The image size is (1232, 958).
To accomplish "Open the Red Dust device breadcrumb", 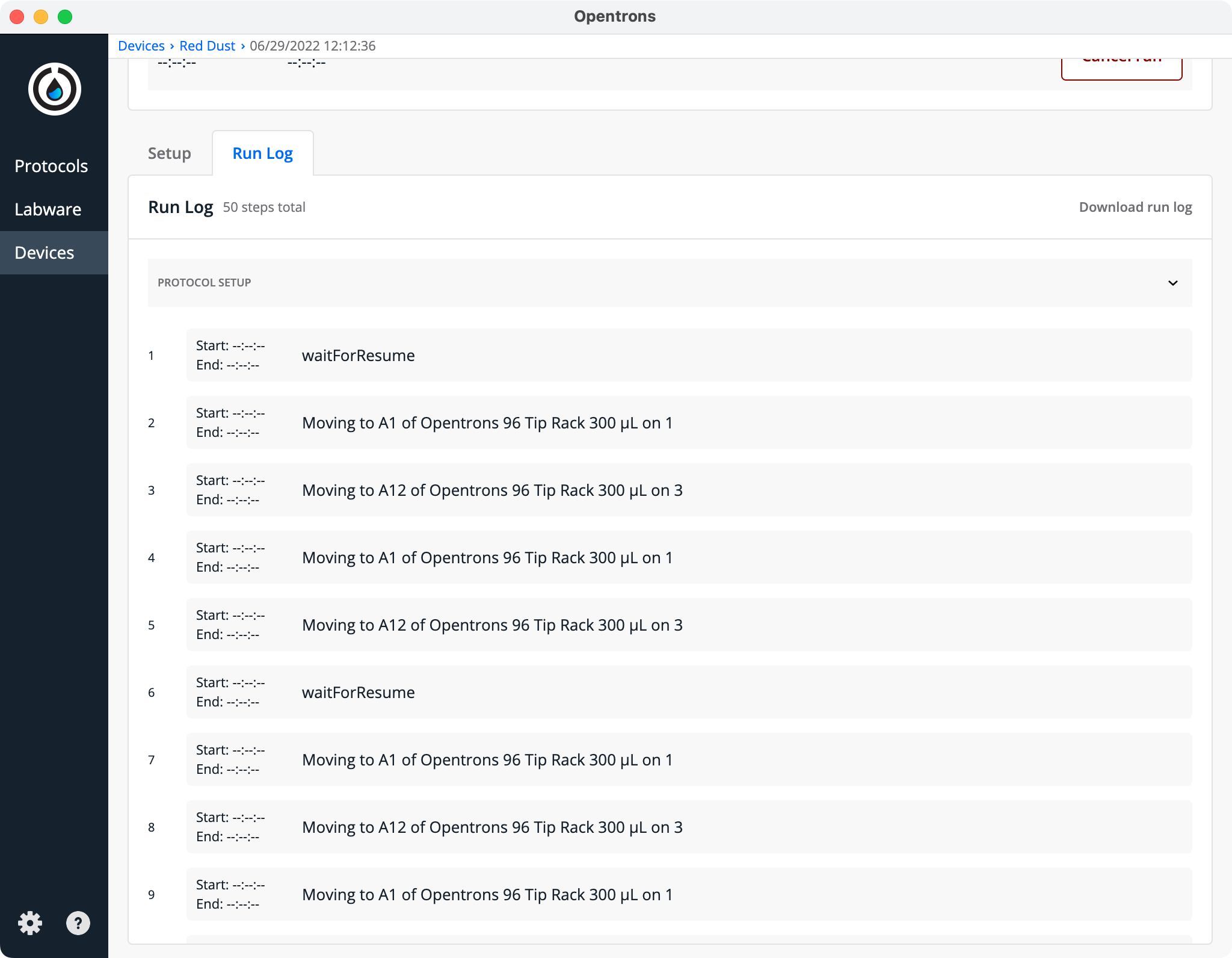I will pyautogui.click(x=207, y=46).
